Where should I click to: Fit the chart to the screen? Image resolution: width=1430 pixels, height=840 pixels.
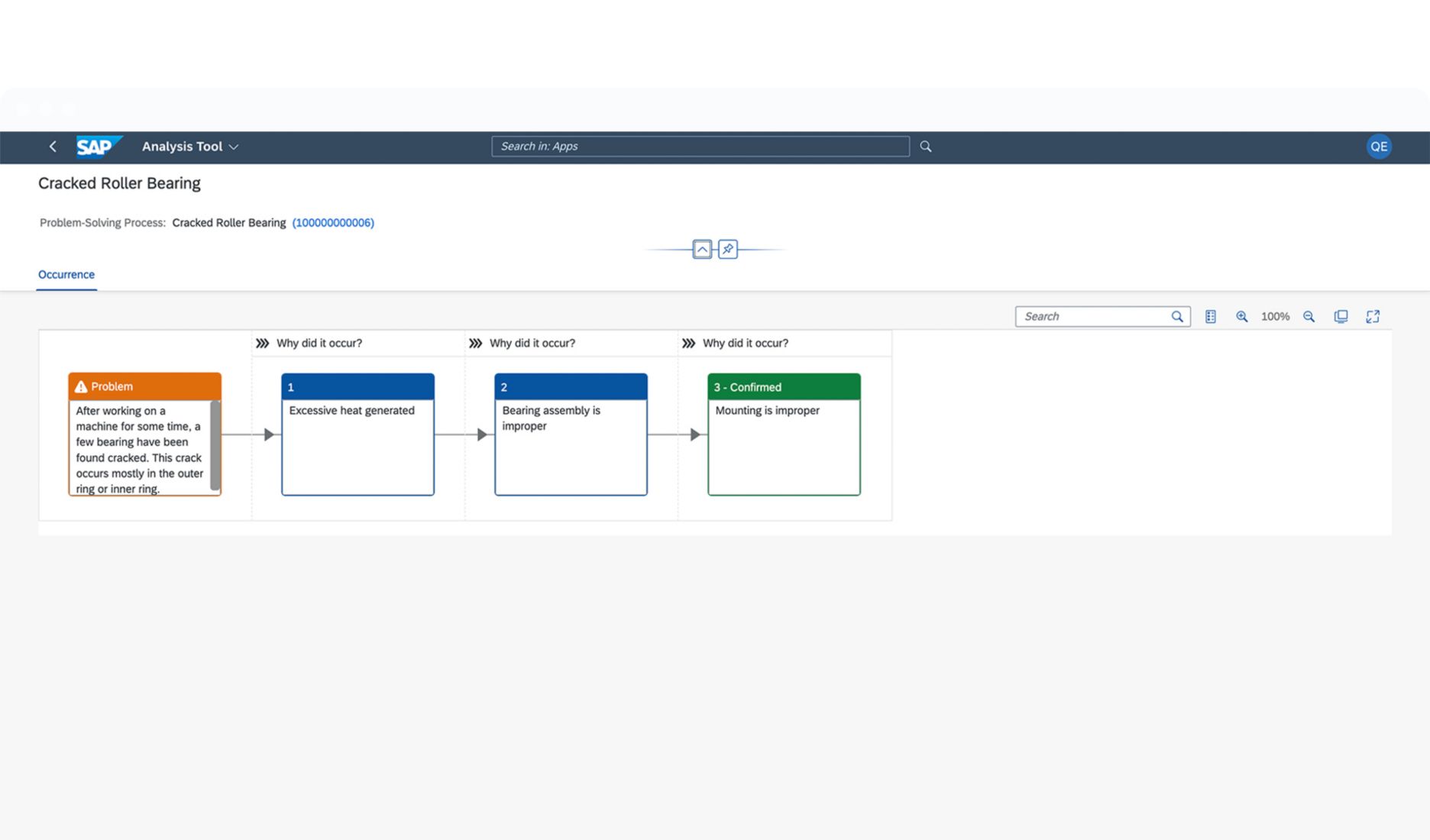1341,316
